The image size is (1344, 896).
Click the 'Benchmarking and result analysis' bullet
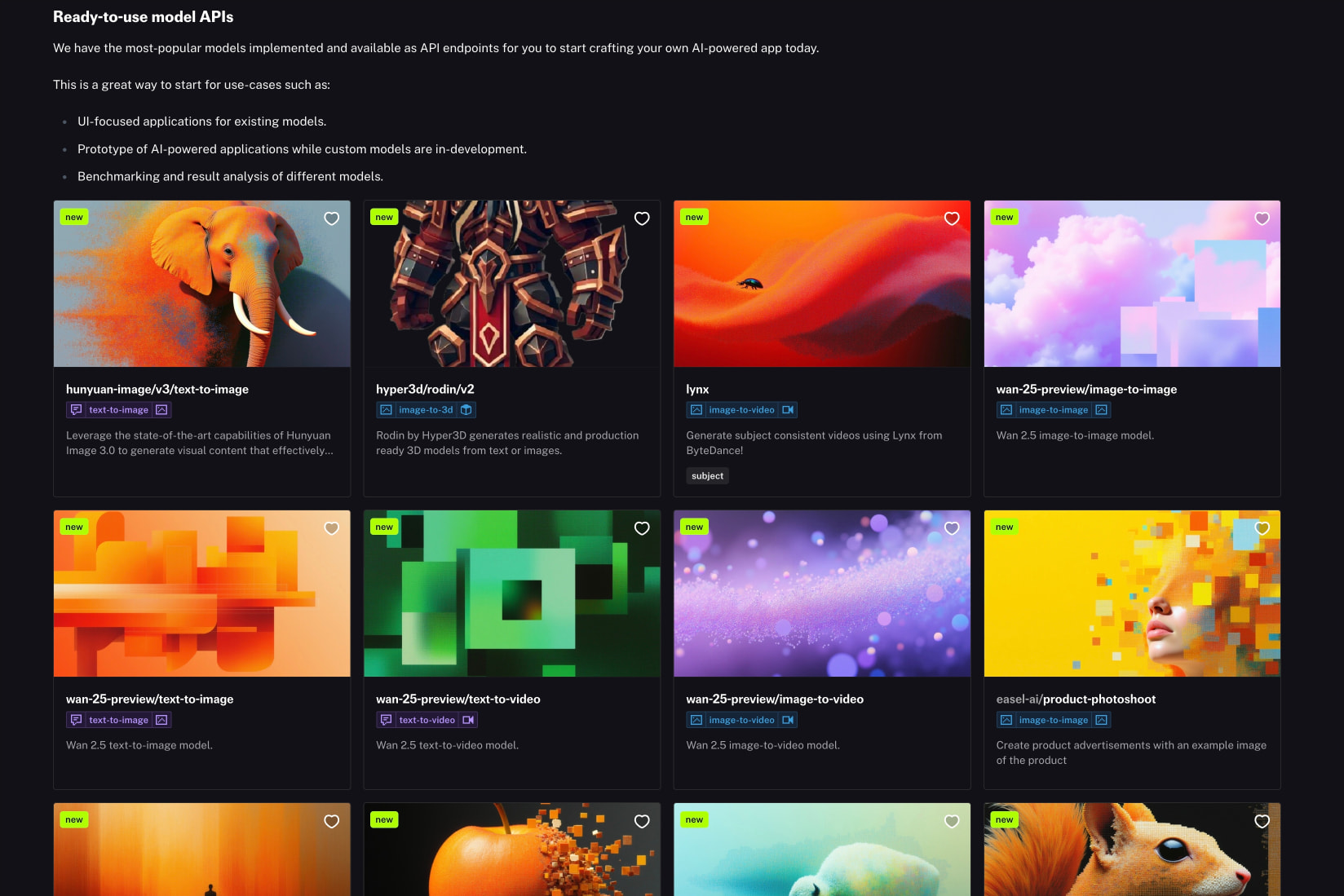tap(230, 176)
